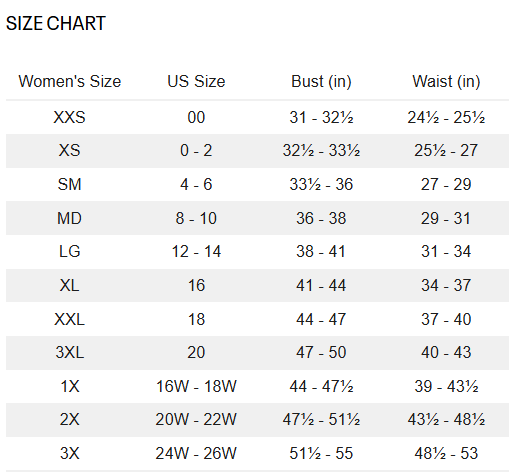Image resolution: width=528 pixels, height=475 pixels.
Task: Click the SIZE CHART heading
Action: (x=56, y=24)
